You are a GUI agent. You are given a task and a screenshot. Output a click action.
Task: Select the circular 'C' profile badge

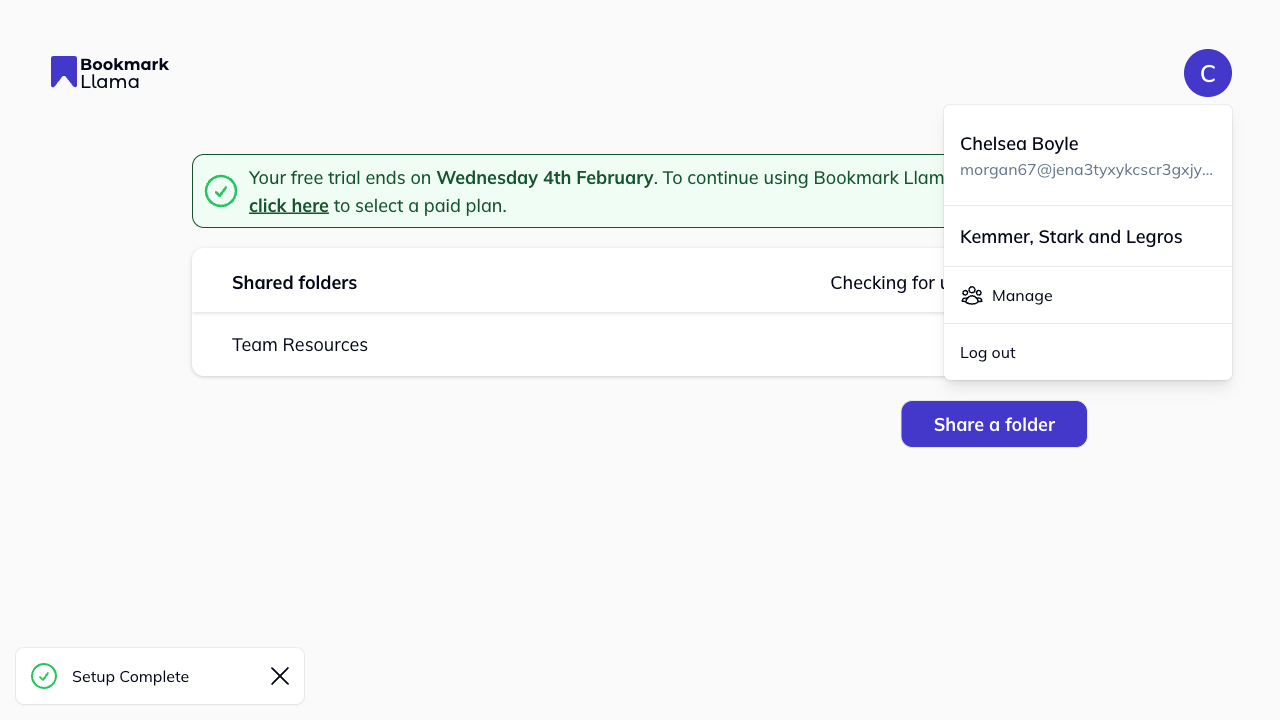click(1208, 72)
